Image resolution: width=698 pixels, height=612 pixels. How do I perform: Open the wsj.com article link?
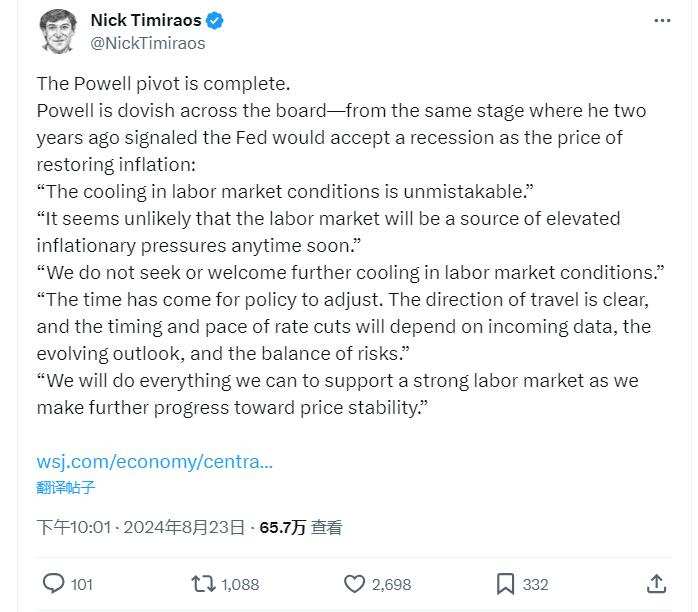(155, 462)
